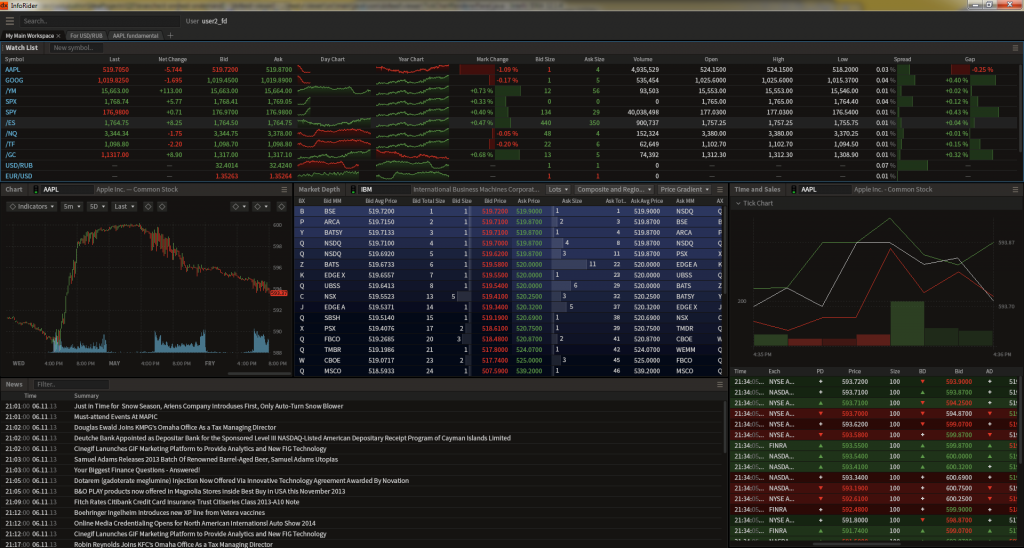Viewport: 1024px width, 548px height.
Task: Close the My Main Workspace tab
Action: tap(58, 35)
